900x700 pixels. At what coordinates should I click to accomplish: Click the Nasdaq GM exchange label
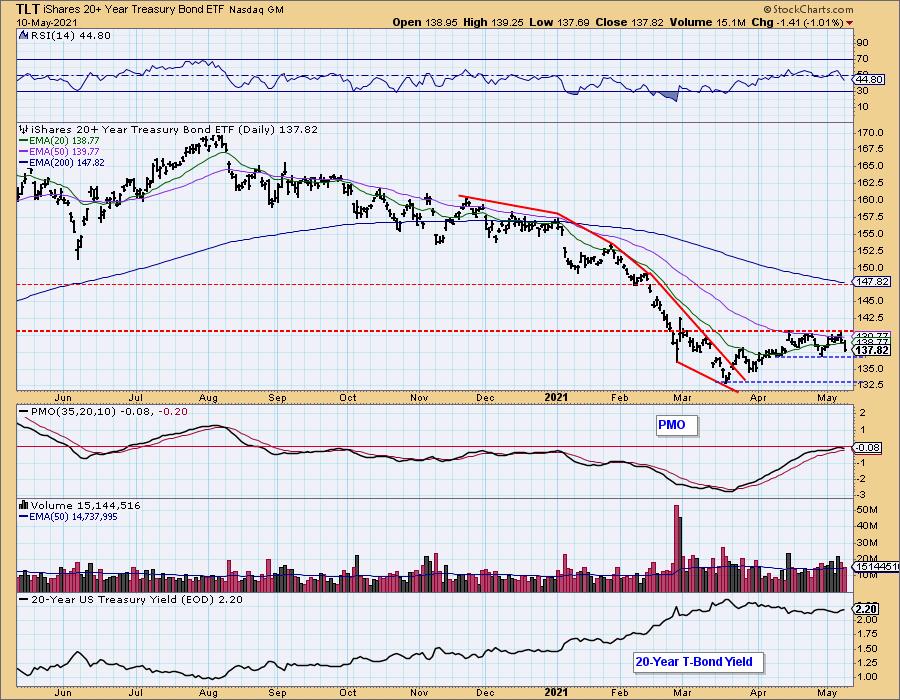[256, 10]
